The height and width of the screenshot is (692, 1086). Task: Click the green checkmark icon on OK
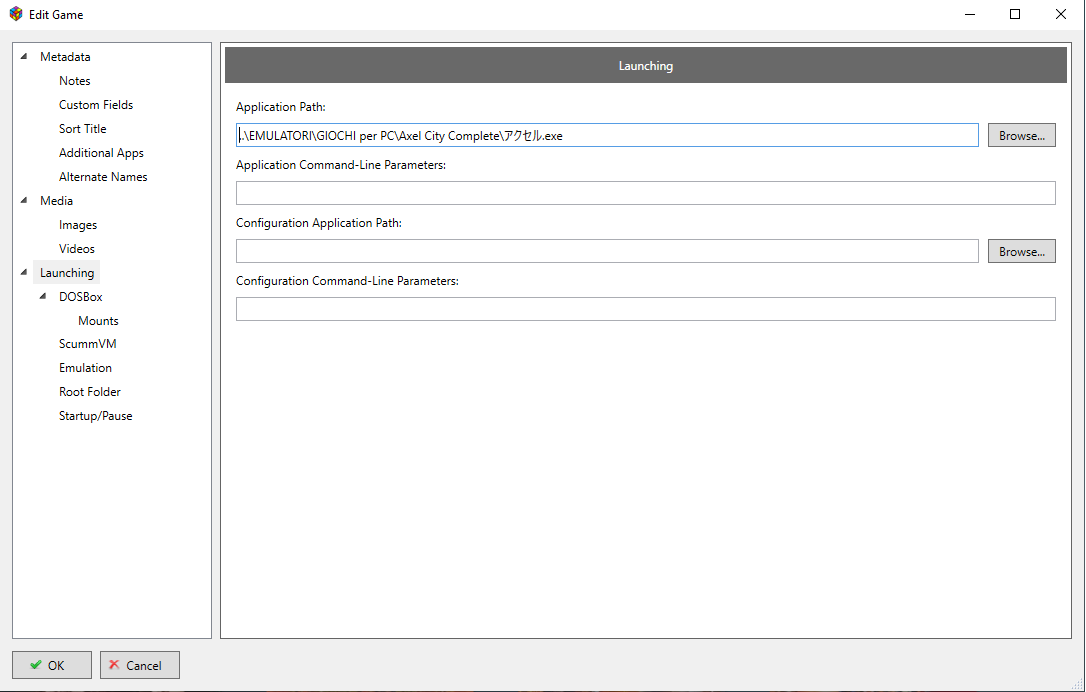coord(36,665)
